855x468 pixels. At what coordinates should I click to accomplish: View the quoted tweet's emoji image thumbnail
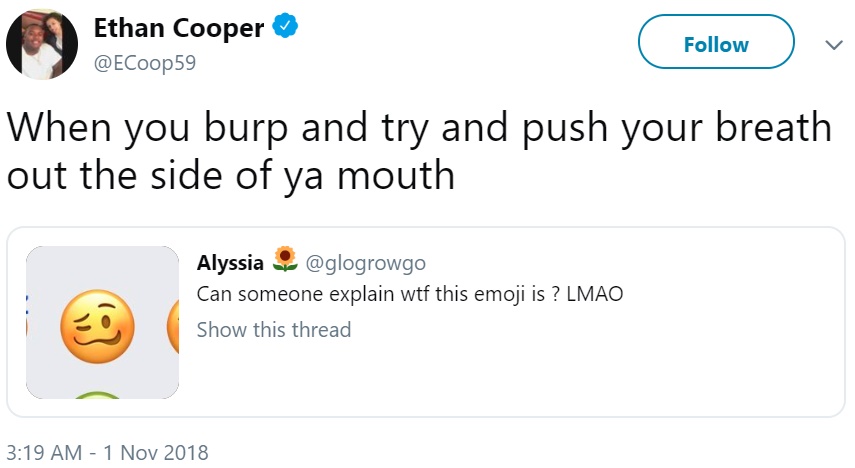pyautogui.click(x=103, y=322)
